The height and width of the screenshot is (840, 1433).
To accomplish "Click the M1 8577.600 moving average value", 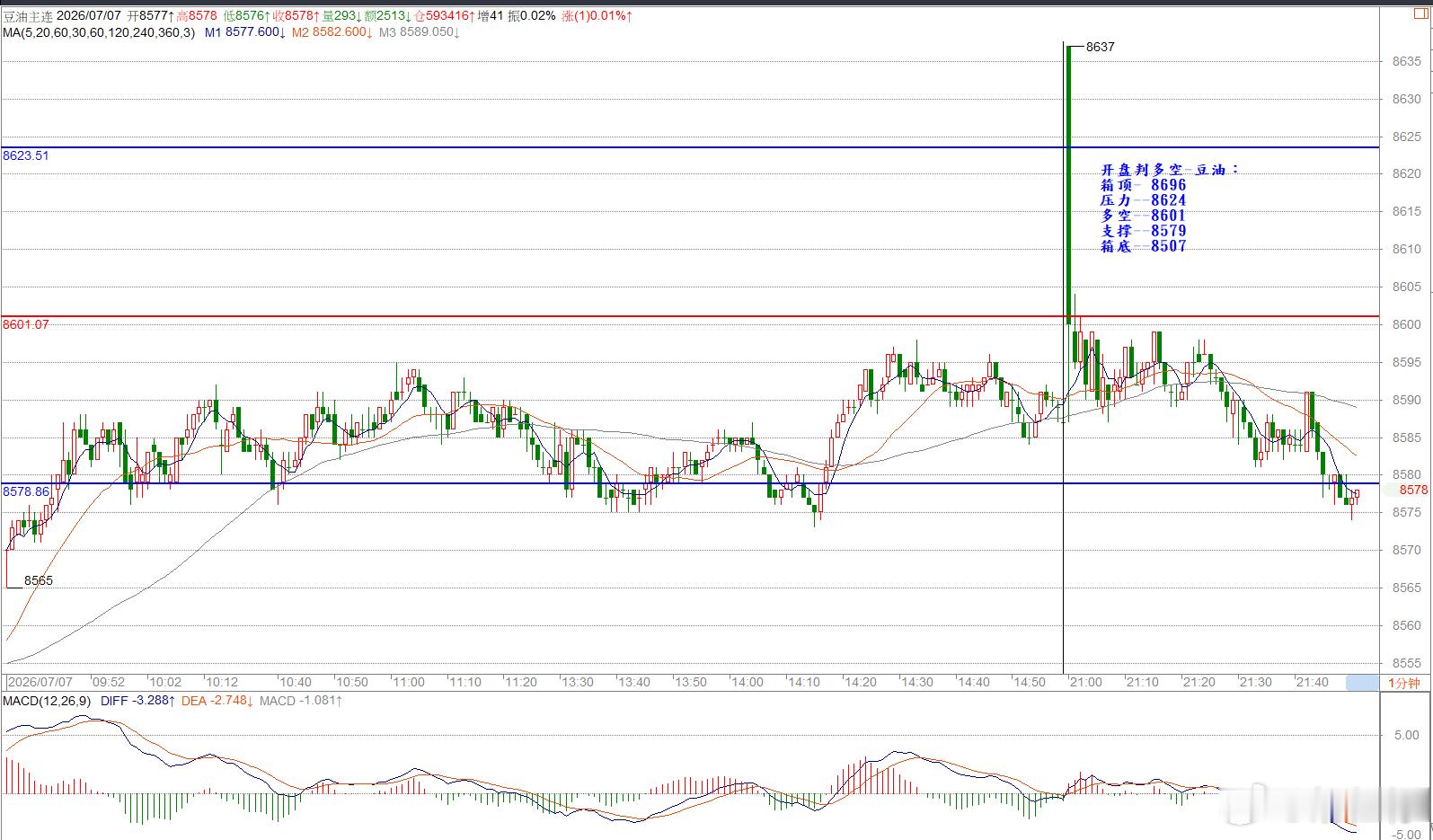I will click(x=245, y=32).
